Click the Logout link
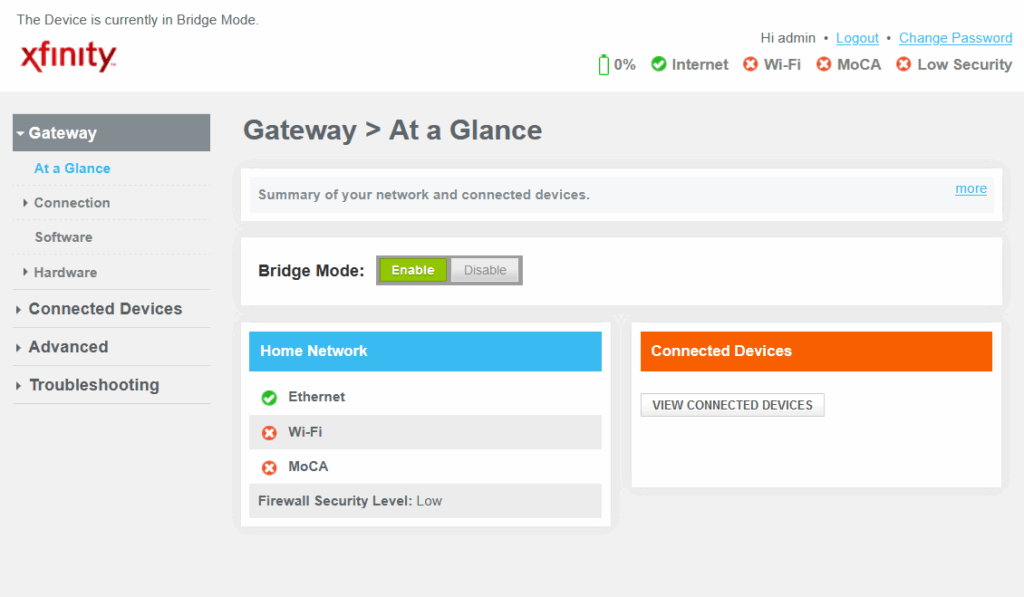1024x597 pixels. (857, 38)
